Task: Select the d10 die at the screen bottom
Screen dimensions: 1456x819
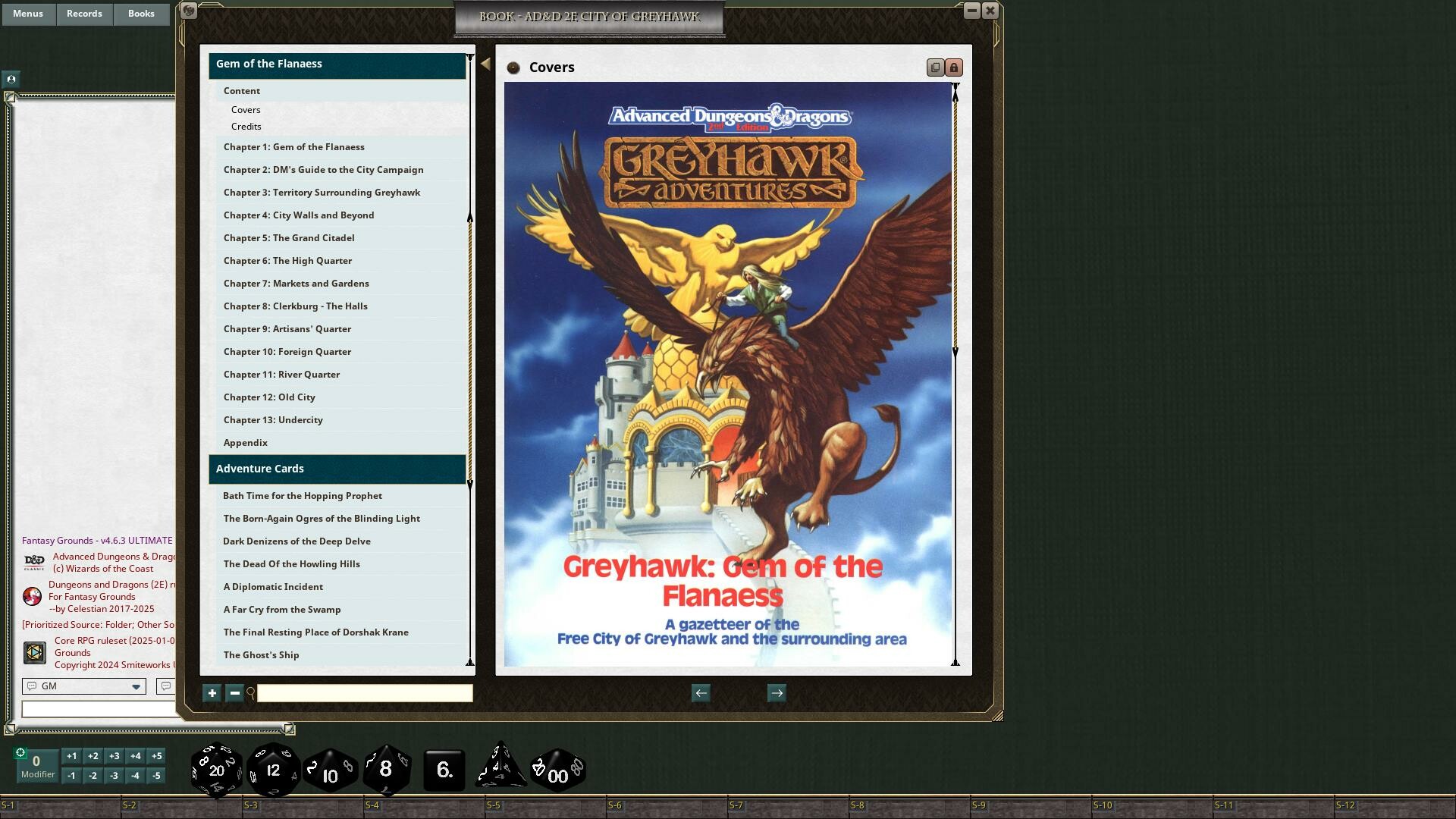Action: point(329,773)
